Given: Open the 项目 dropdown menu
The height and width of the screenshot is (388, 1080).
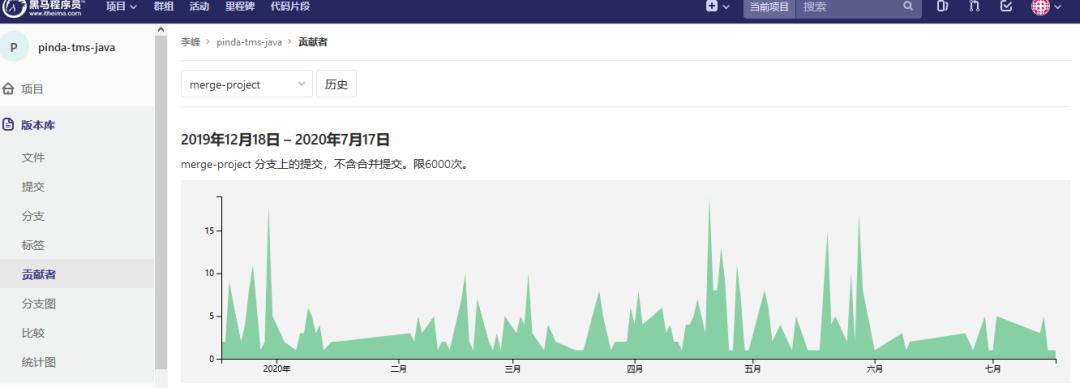Looking at the screenshot, I should [x=121, y=7].
